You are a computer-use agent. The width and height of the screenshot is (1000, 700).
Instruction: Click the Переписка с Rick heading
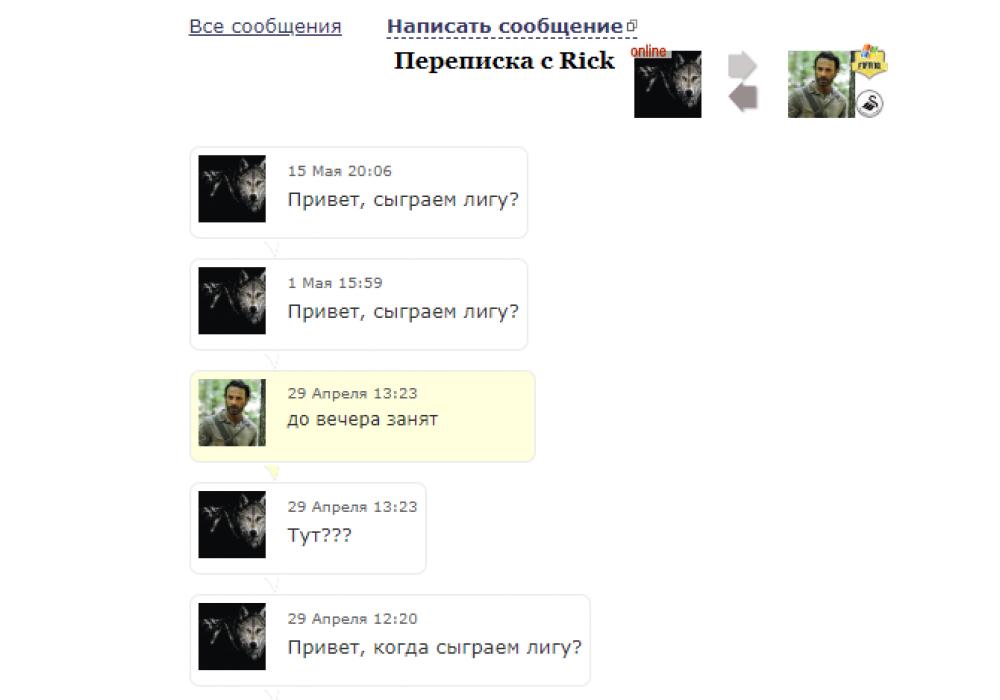[504, 61]
